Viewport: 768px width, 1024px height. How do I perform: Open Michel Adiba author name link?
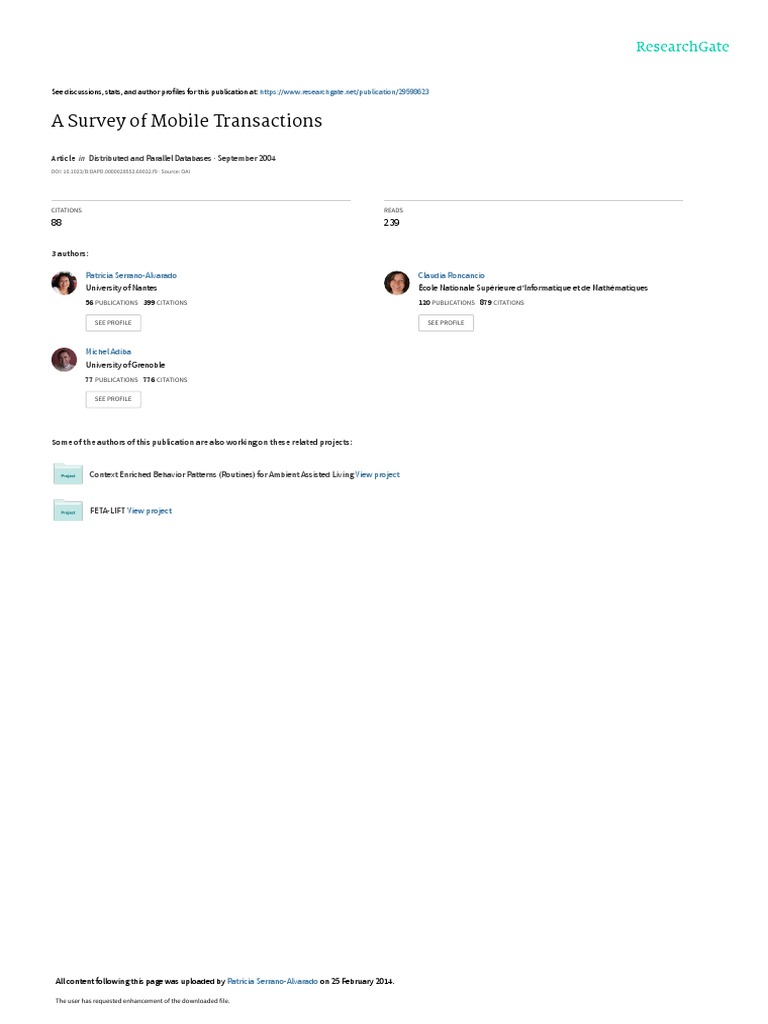108,352
